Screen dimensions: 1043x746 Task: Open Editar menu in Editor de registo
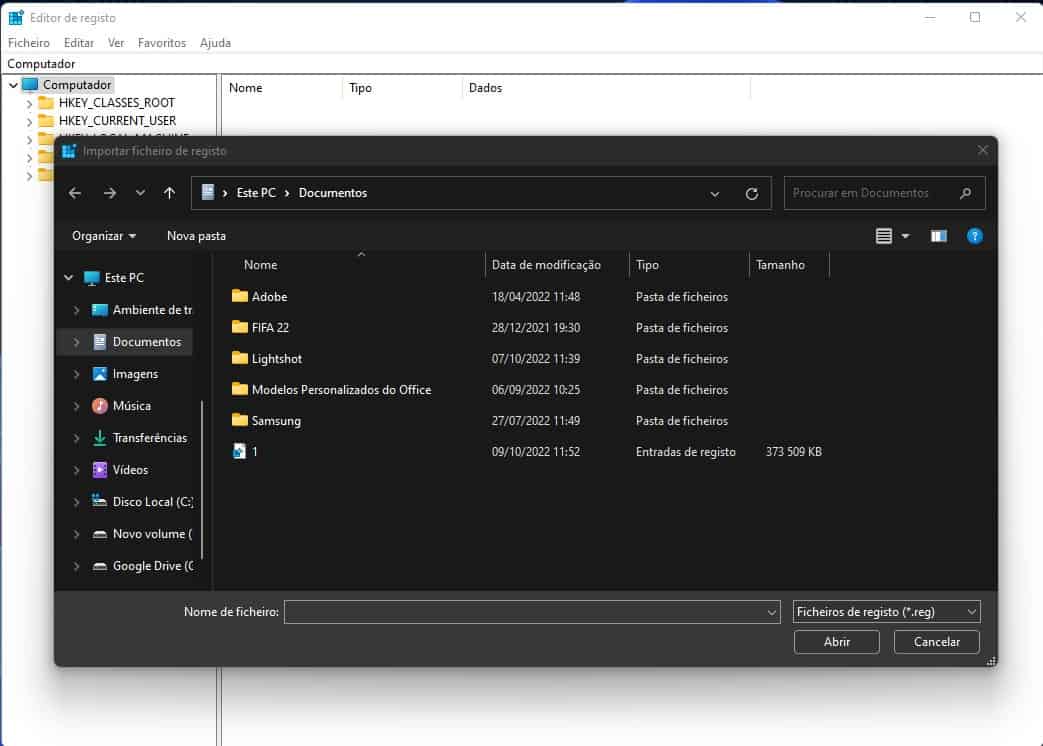point(78,43)
